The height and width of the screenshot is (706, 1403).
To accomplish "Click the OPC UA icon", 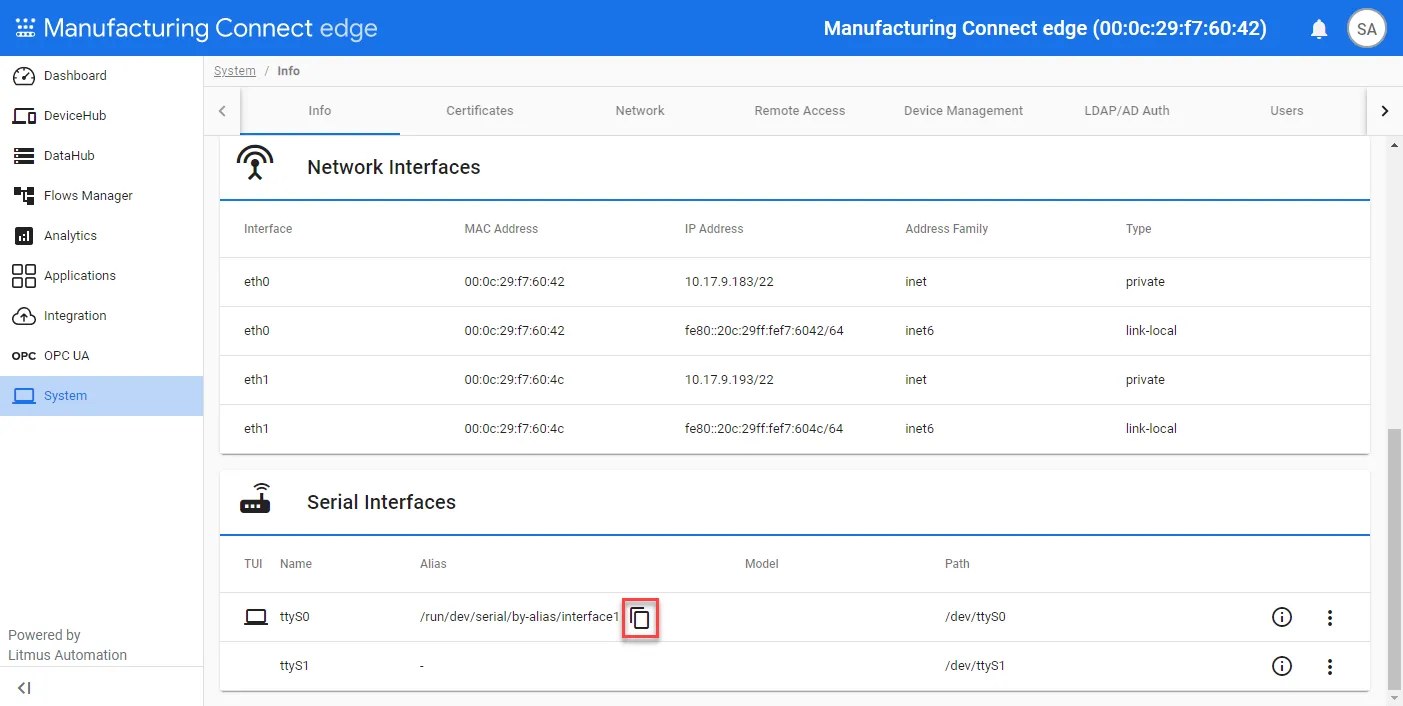I will click(24, 356).
